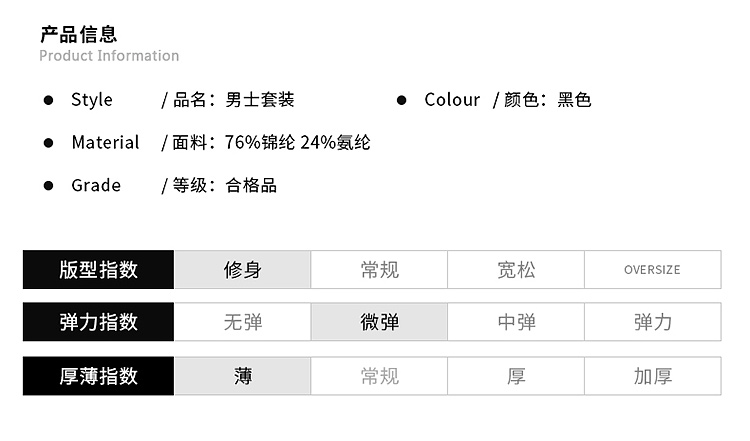This screenshot has height=441, width=750.
Task: Choose 常规 in the 版型指数 row
Action: [x=379, y=270]
